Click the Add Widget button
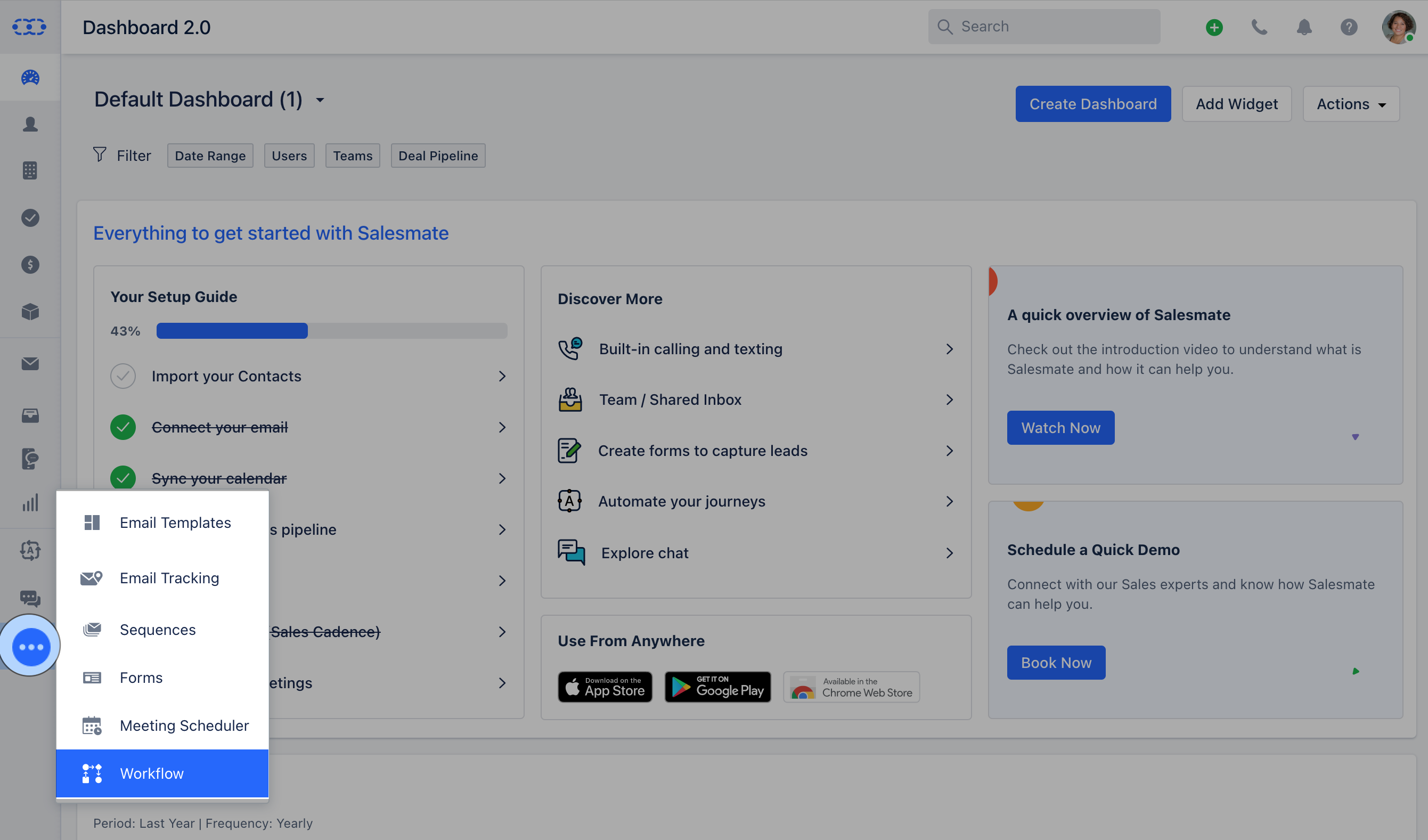This screenshot has width=1428, height=840. point(1236,104)
